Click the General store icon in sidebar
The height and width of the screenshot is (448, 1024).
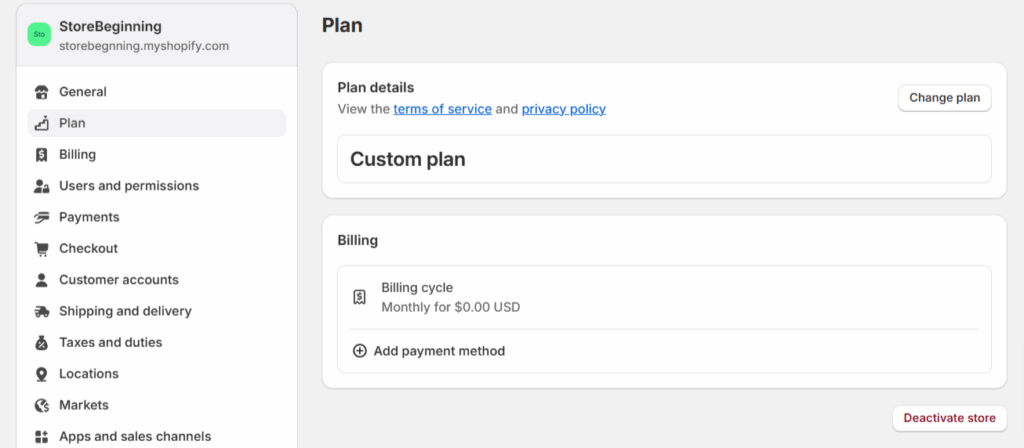tap(41, 92)
